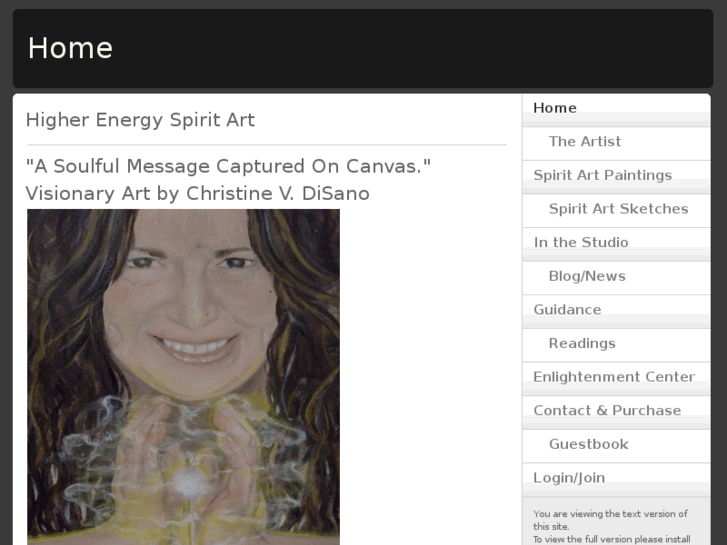
Task: Visit the Enlightenment Center page
Action: pos(613,377)
